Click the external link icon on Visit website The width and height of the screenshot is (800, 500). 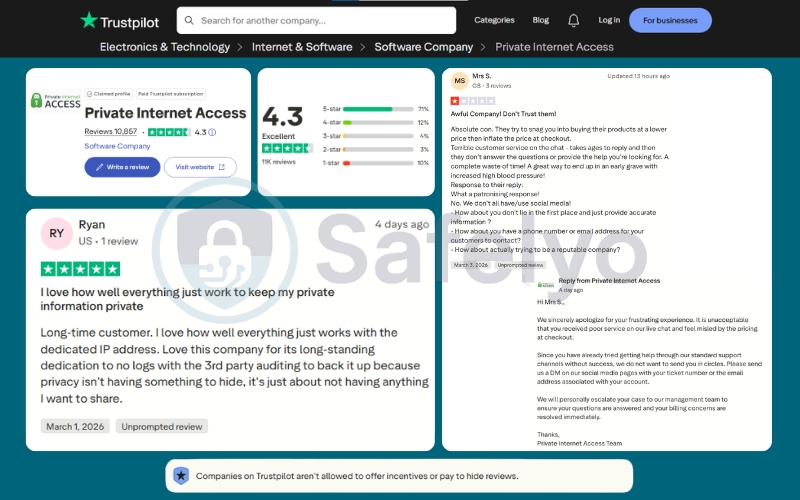(x=221, y=167)
